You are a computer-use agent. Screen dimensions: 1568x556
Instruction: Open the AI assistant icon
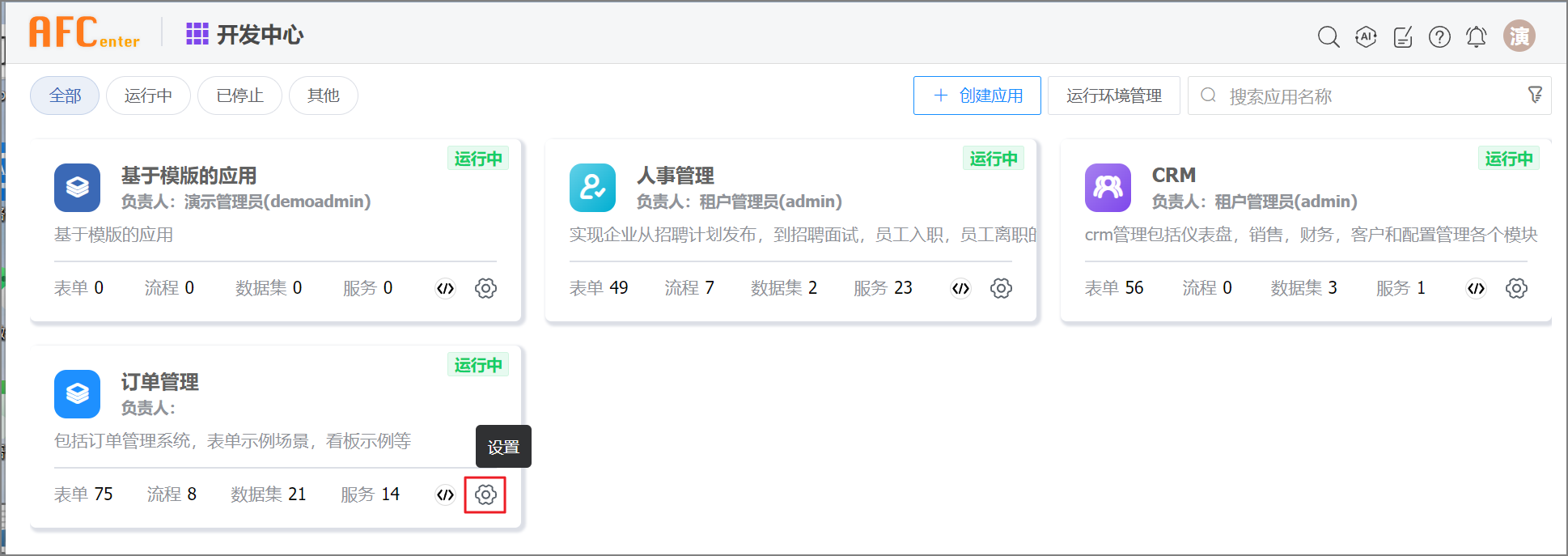click(x=1366, y=36)
